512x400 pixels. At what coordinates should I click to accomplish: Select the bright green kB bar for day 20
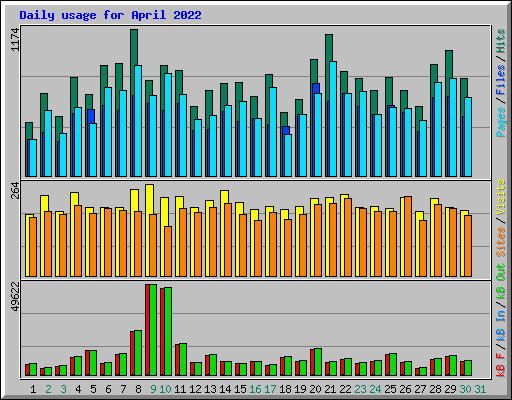(318, 362)
